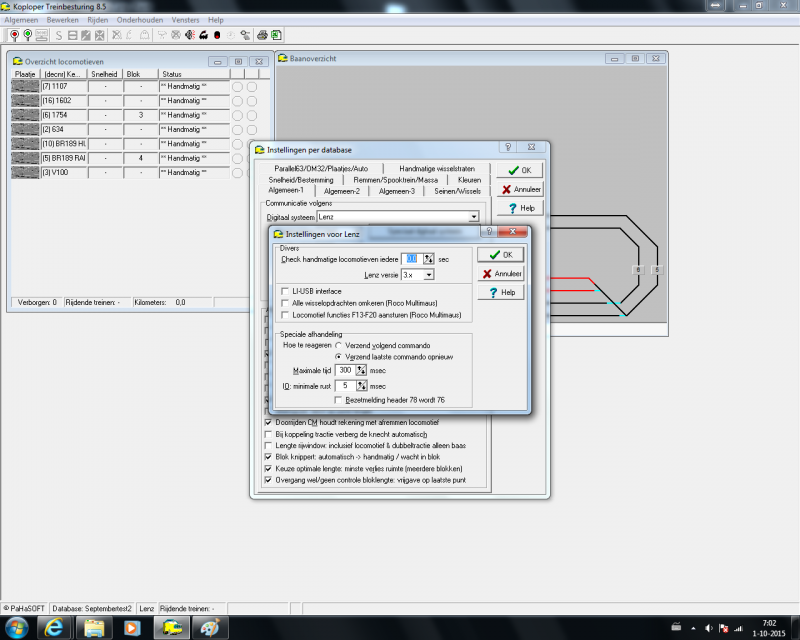Adjust Check handmatige locomotieven spinner arrows
The height and width of the screenshot is (640, 800).
(x=428, y=259)
